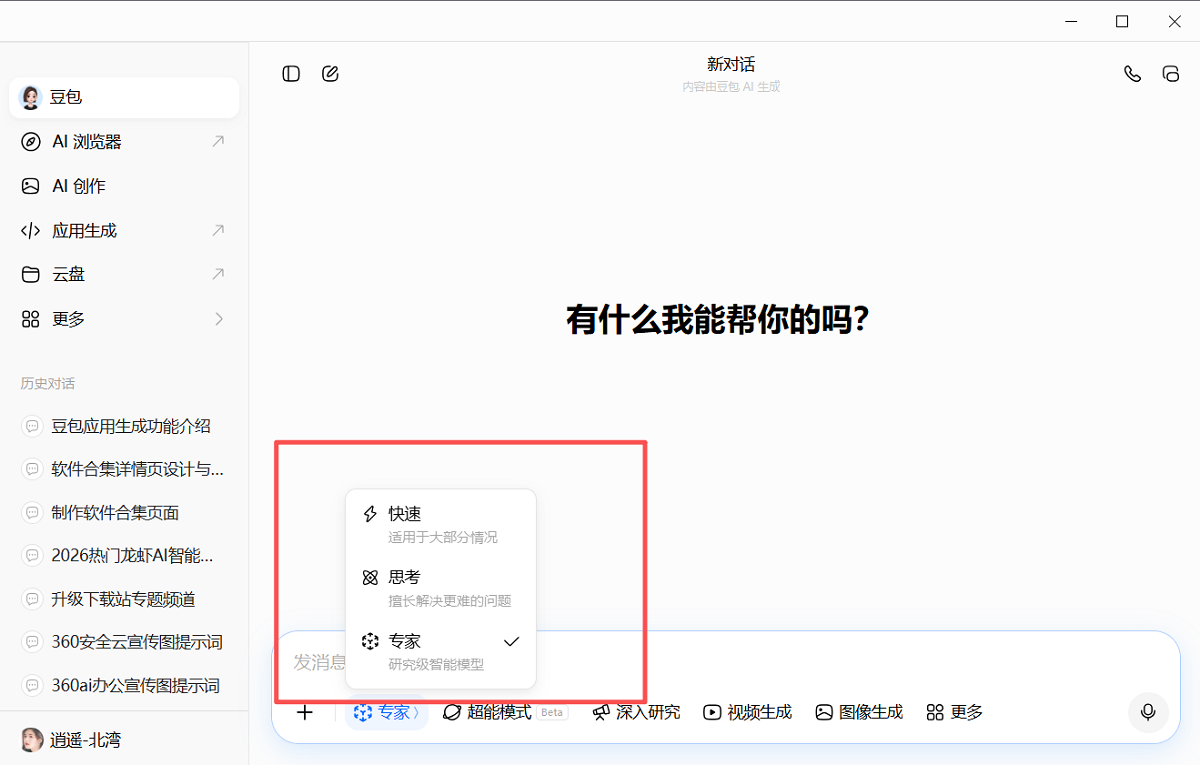Click the window layout icon at top right
This screenshot has width=1200, height=765.
(1170, 74)
